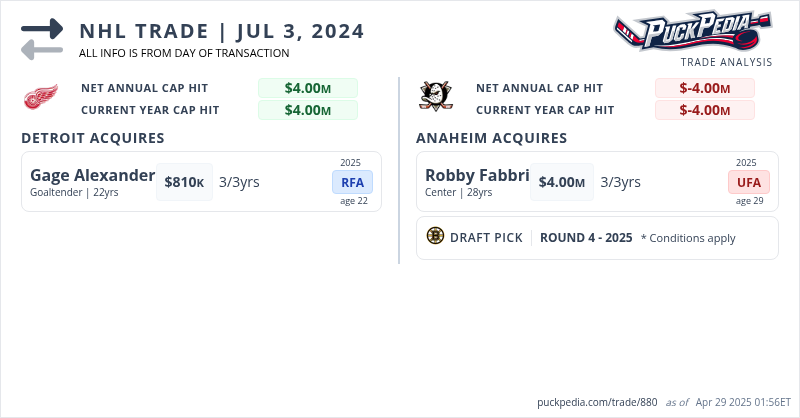Click the PuckPedia logo
This screenshot has height=418, width=800.
pos(693,30)
